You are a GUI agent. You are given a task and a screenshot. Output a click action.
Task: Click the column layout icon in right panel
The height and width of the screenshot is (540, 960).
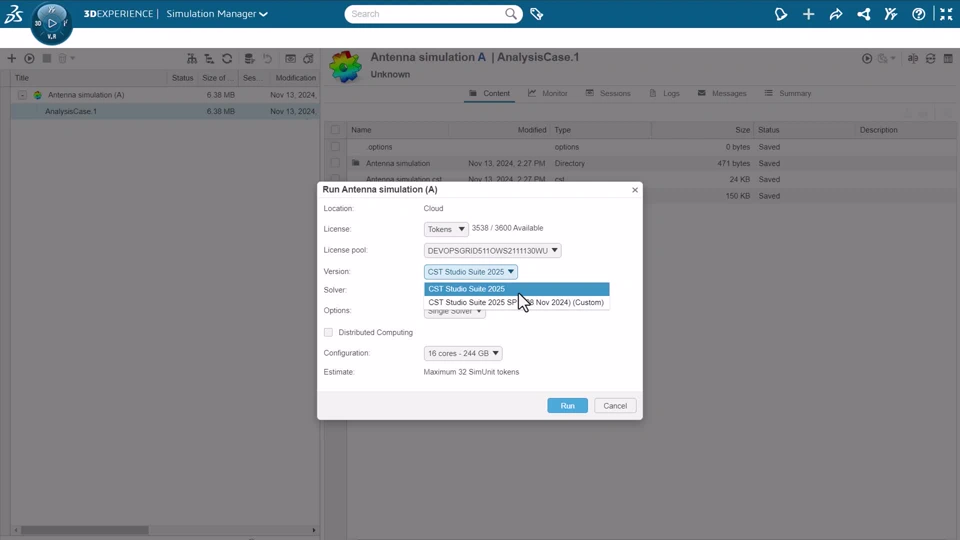[x=948, y=59]
